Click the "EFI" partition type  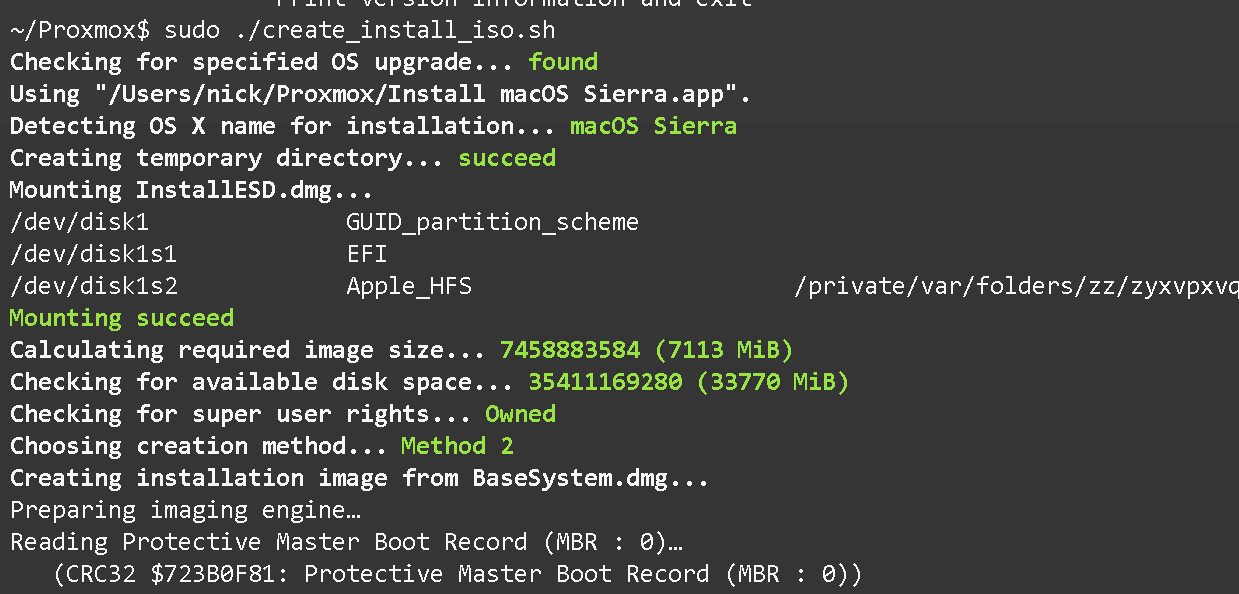pos(367,254)
